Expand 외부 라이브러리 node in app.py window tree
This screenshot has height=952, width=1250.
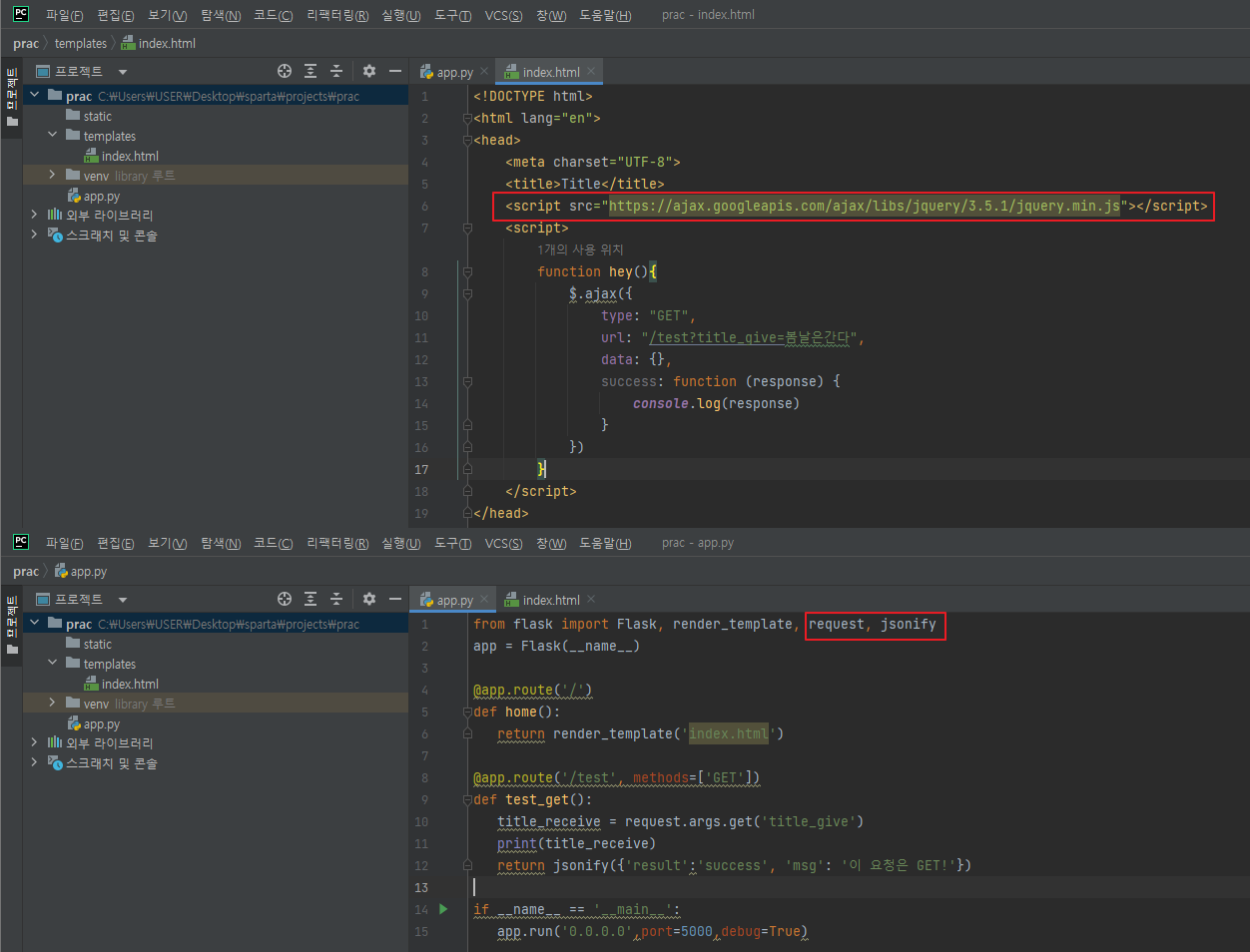click(34, 742)
